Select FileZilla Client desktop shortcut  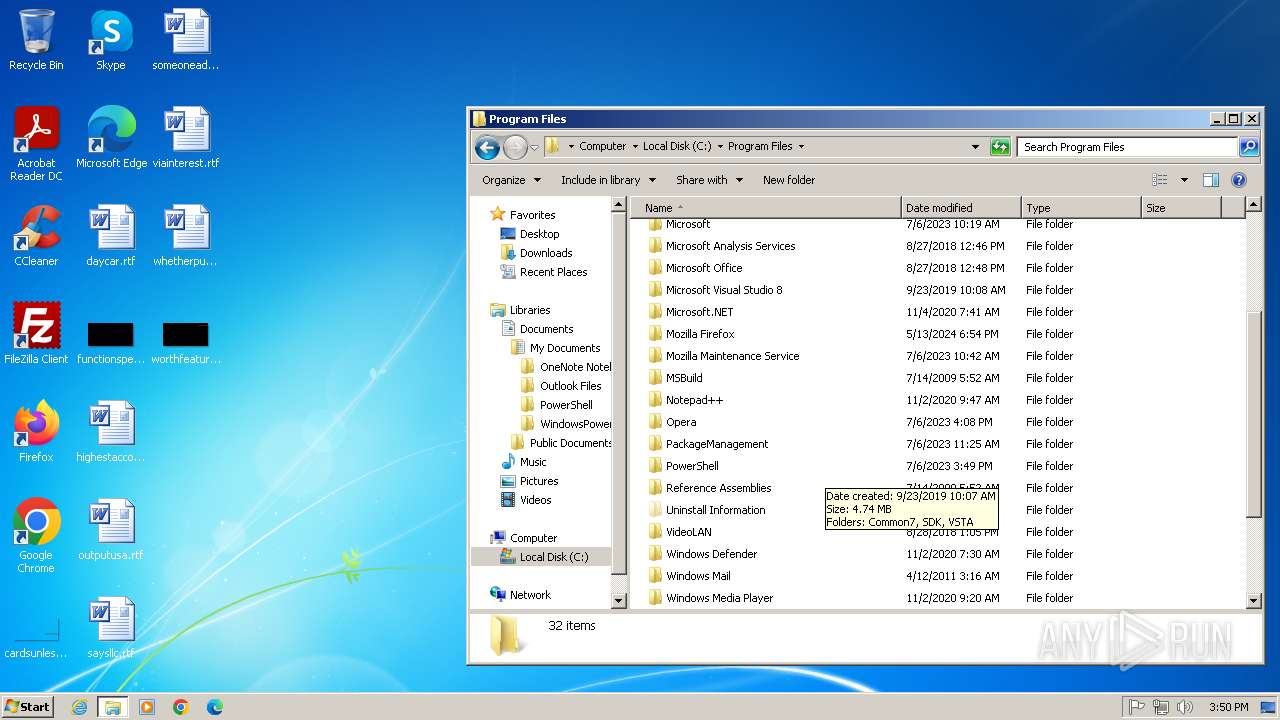tap(36, 334)
